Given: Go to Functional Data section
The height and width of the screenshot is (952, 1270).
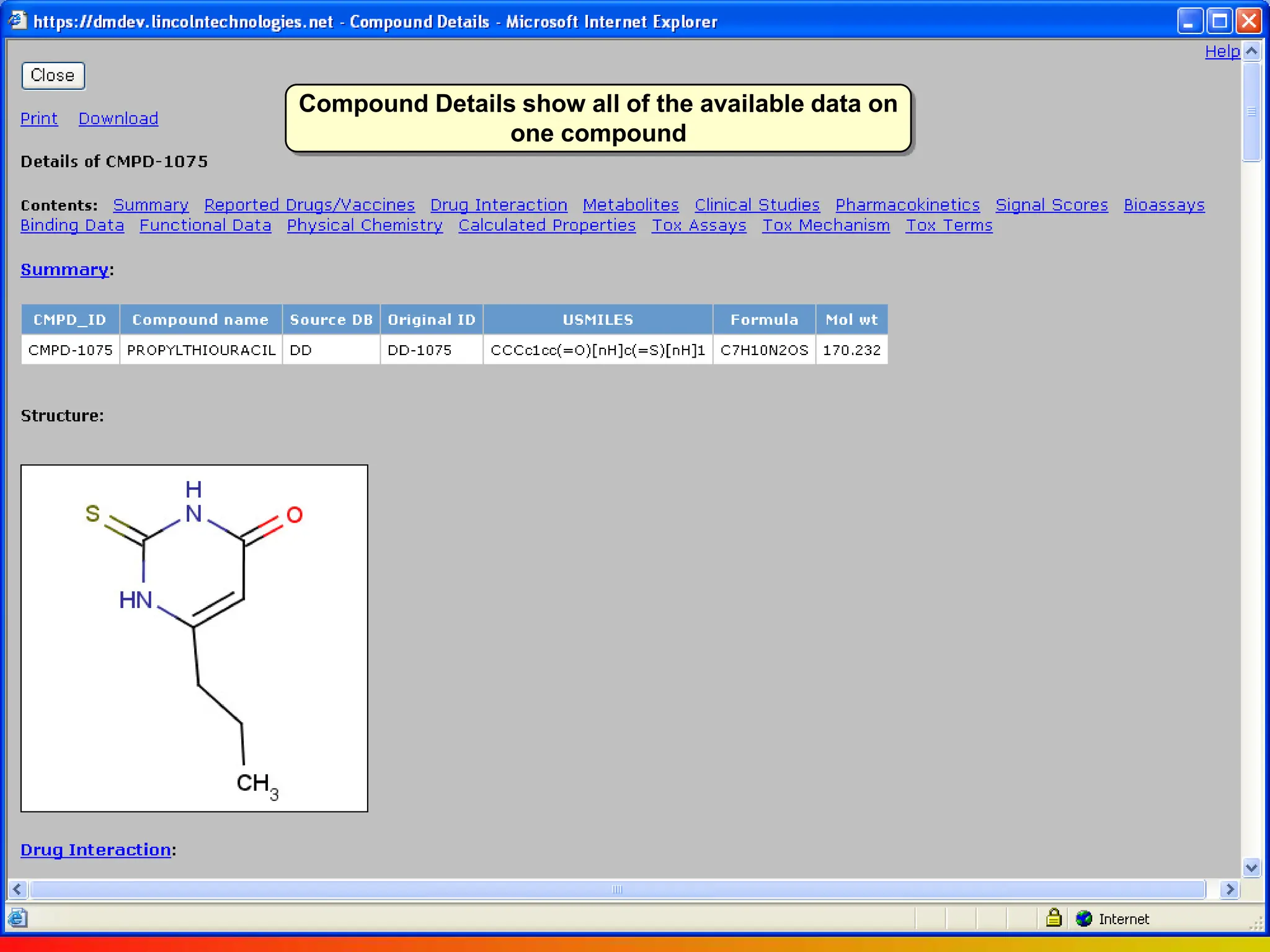Looking at the screenshot, I should (x=205, y=226).
